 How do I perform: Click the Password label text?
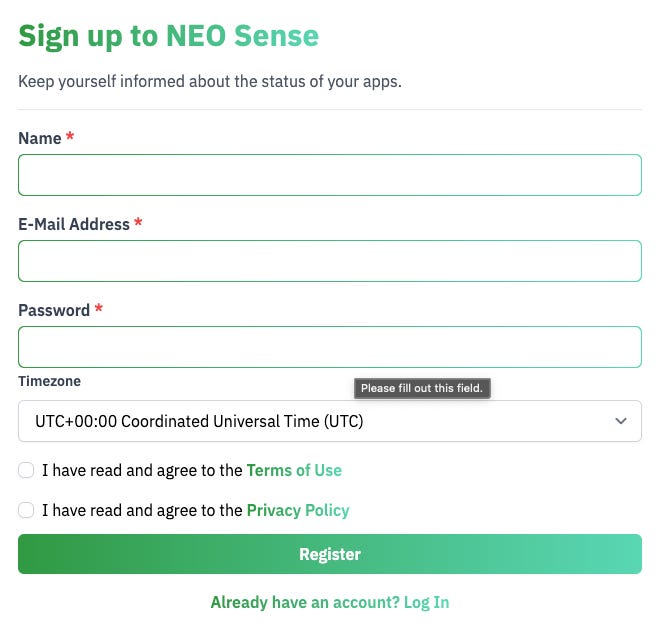point(54,310)
